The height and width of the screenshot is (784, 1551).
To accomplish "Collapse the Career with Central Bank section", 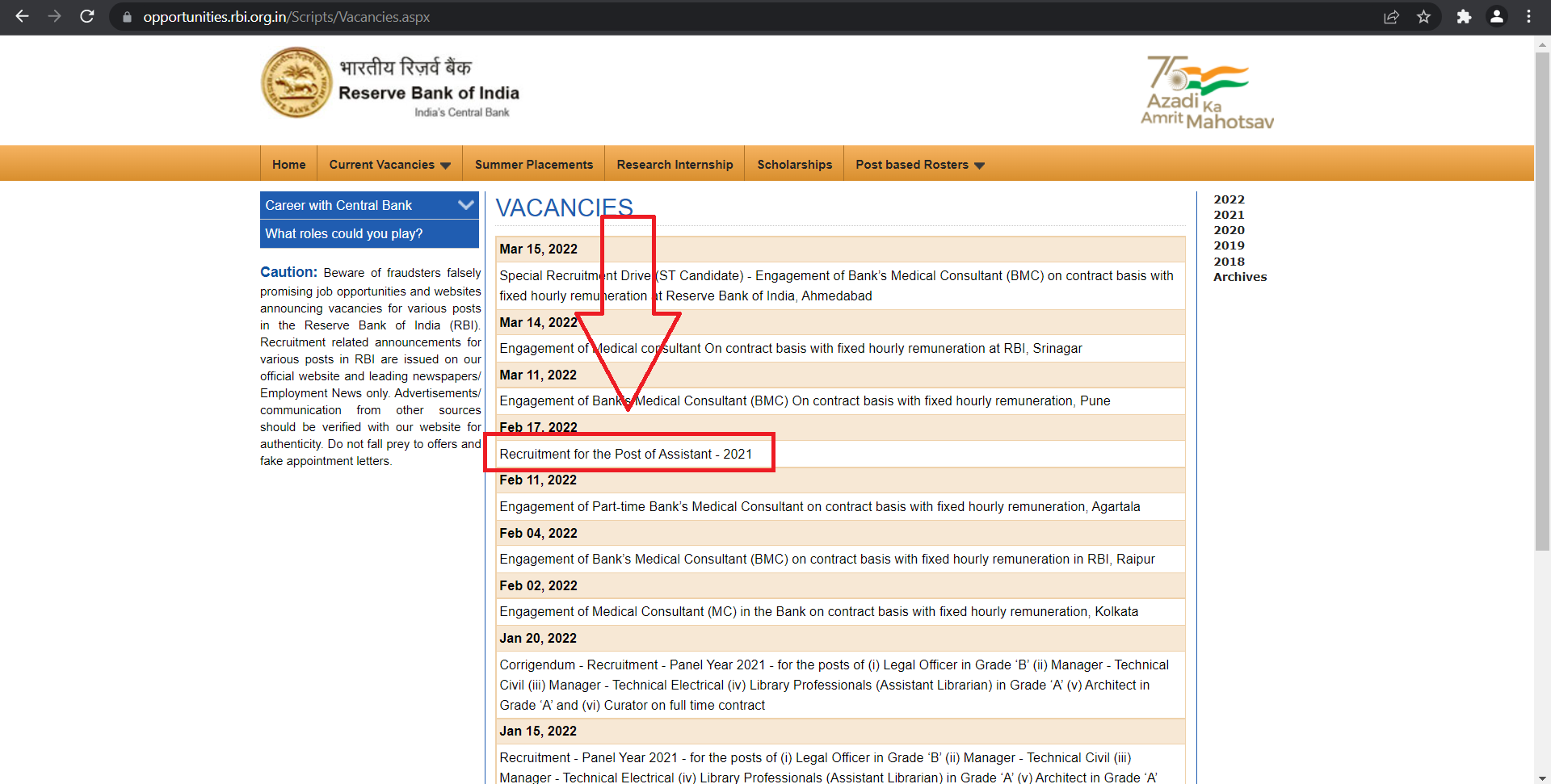I will point(465,205).
